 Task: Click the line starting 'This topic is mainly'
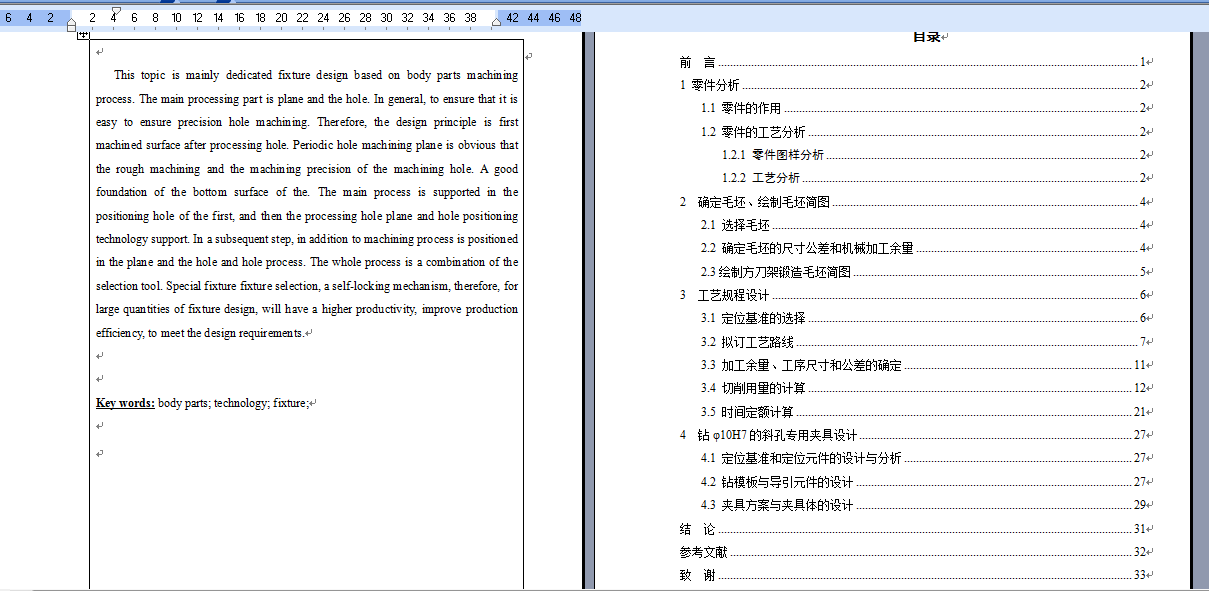[x=316, y=75]
